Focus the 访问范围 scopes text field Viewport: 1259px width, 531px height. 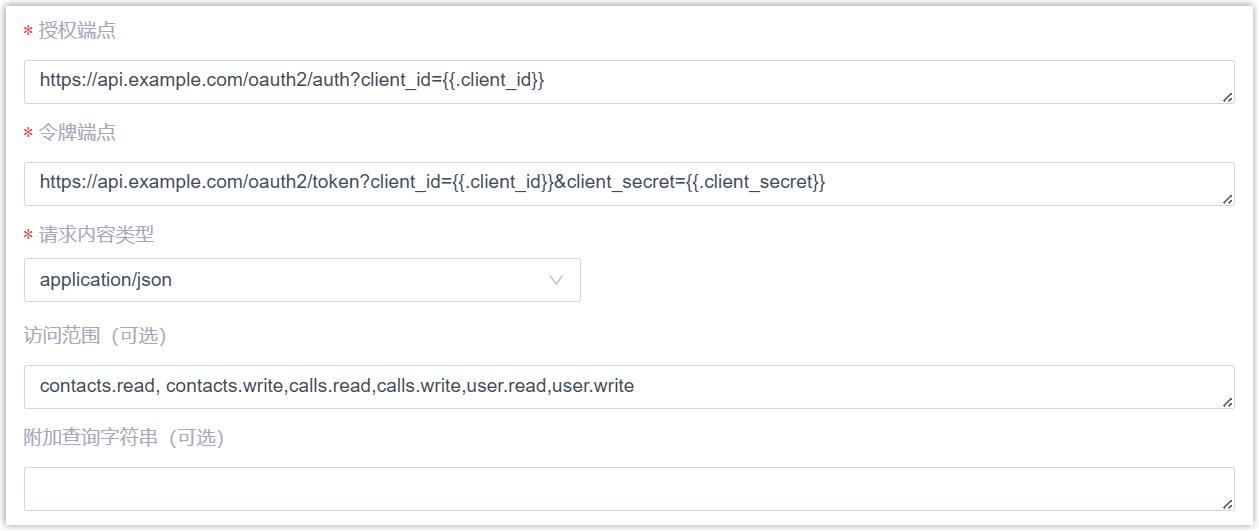click(x=629, y=386)
